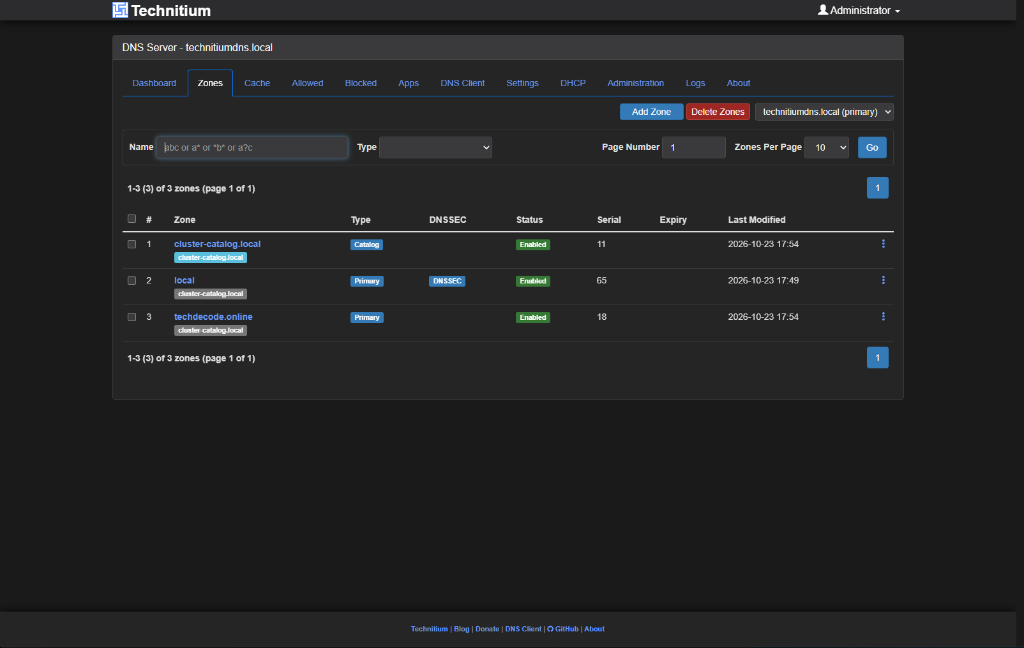Viewport: 1024px width, 648px height.
Task: Click the Page Number input field
Action: coord(694,148)
